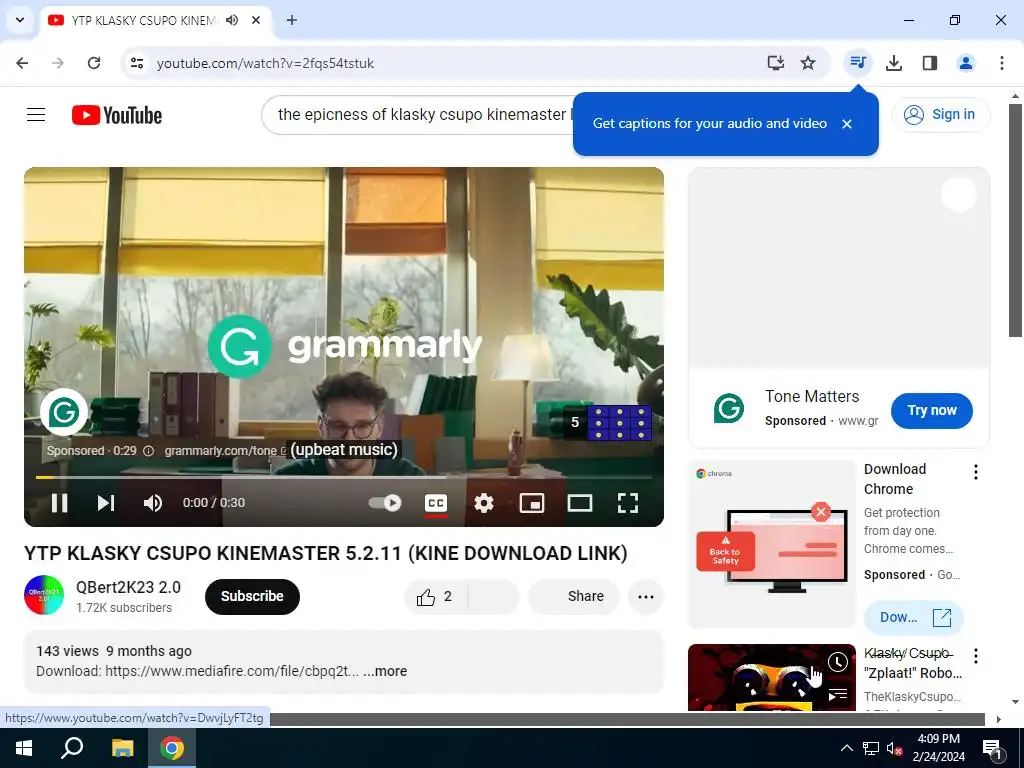1024x768 pixels.
Task: Reload the current page
Action: coord(94,63)
